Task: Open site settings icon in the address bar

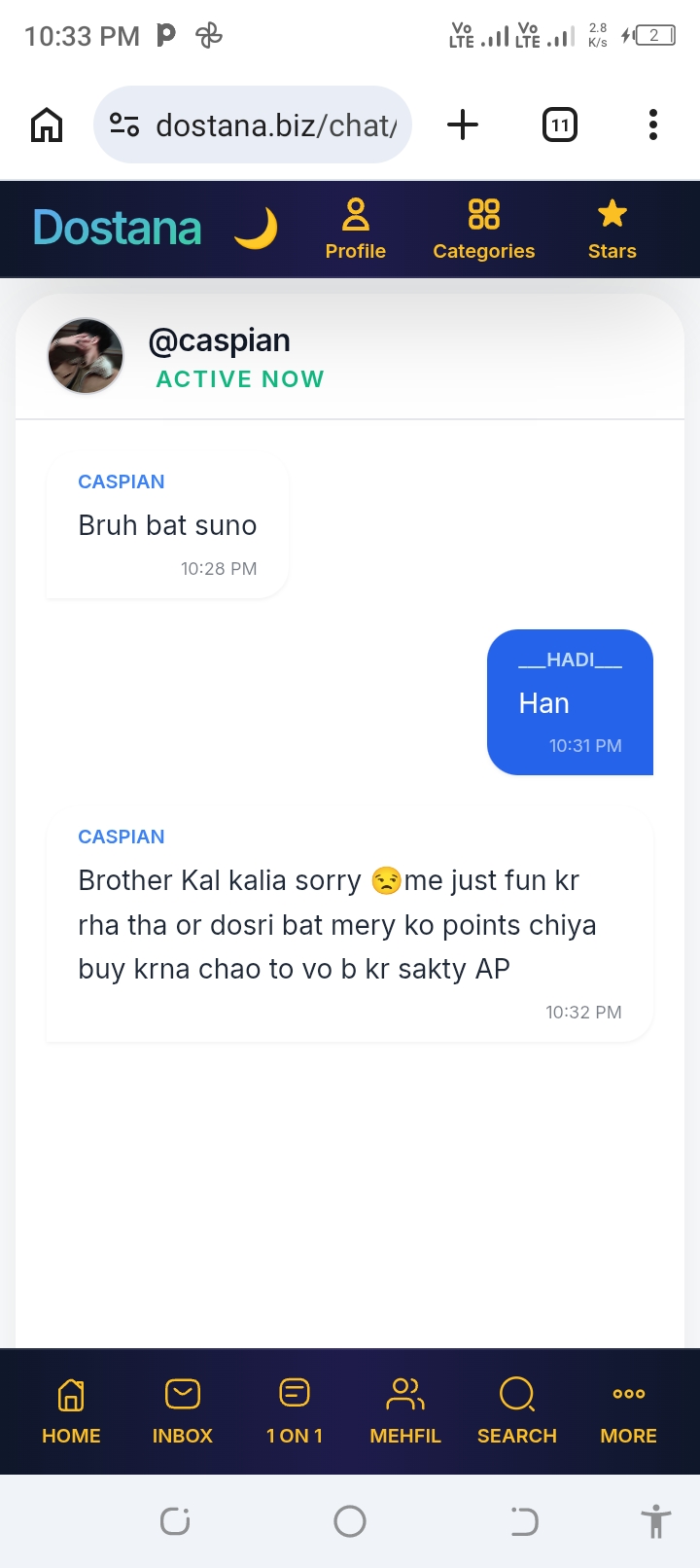Action: (124, 125)
